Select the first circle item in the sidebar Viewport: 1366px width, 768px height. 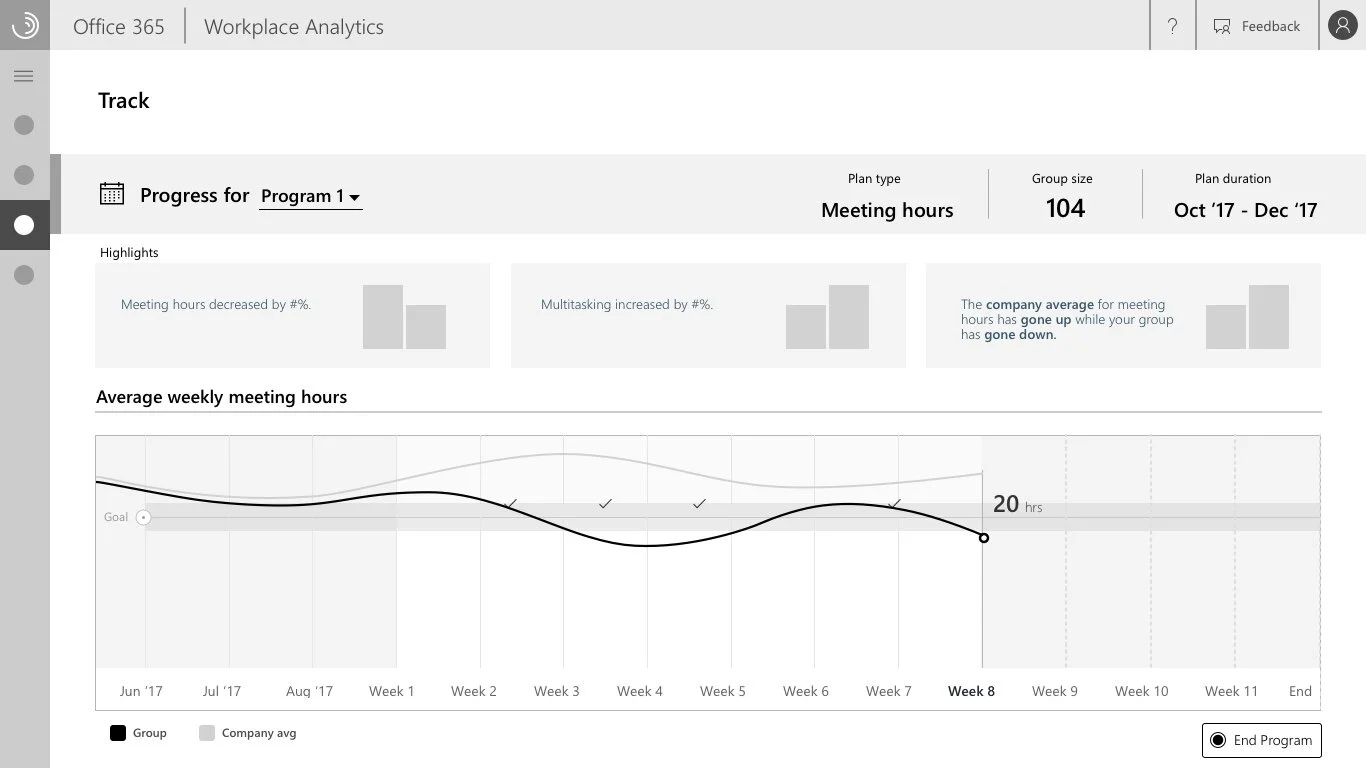click(24, 125)
